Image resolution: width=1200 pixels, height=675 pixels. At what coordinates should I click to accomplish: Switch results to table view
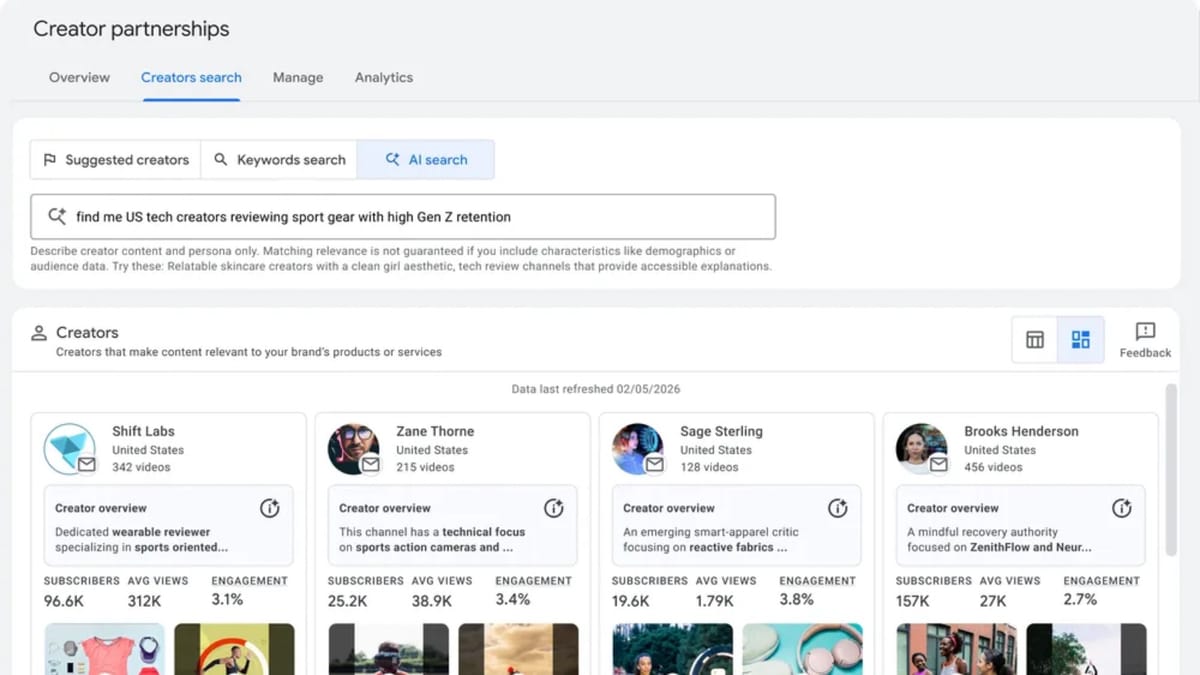point(1035,339)
